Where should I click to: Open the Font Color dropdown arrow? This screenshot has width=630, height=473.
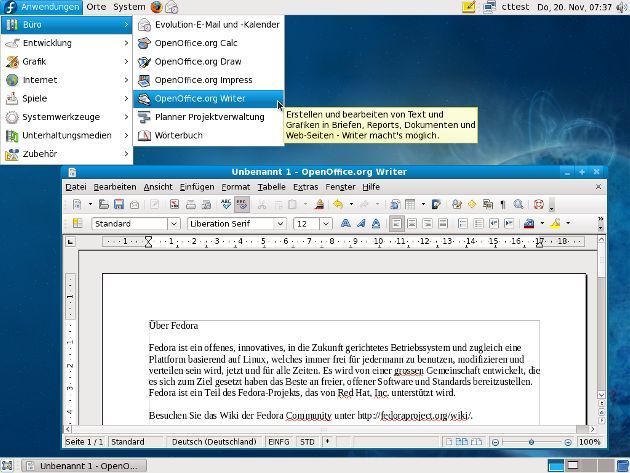tap(542, 223)
